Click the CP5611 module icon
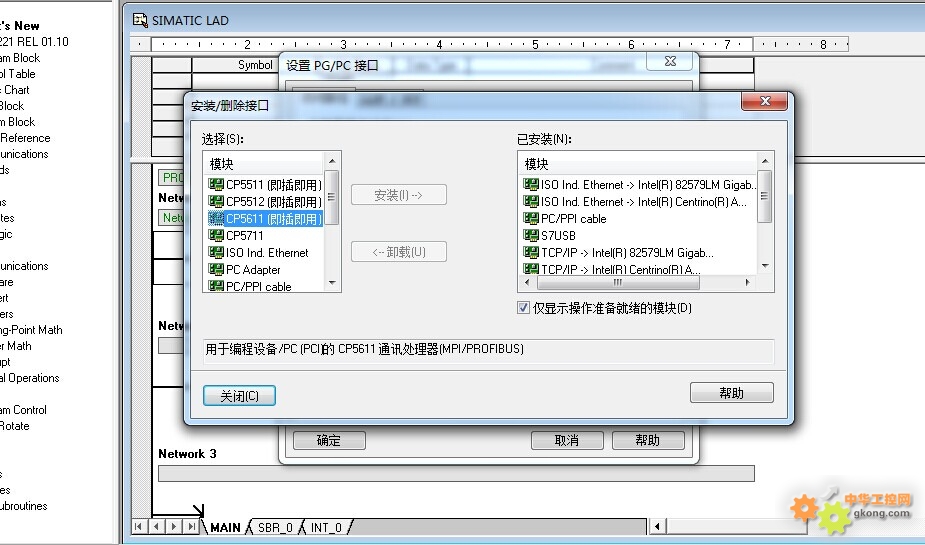Viewport: 925px width, 545px height. [216, 218]
